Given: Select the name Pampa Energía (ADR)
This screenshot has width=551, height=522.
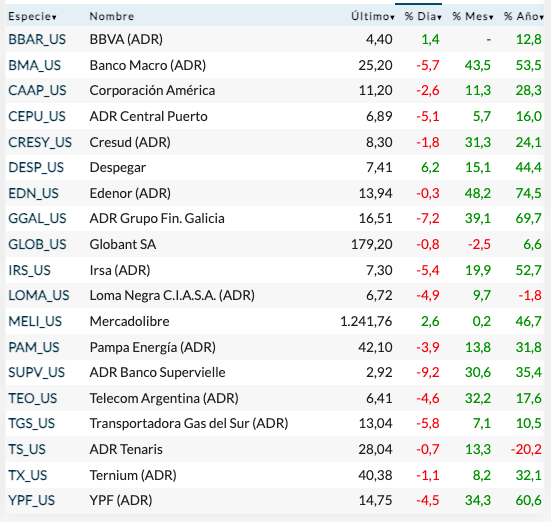Looking at the screenshot, I should pos(153,347).
